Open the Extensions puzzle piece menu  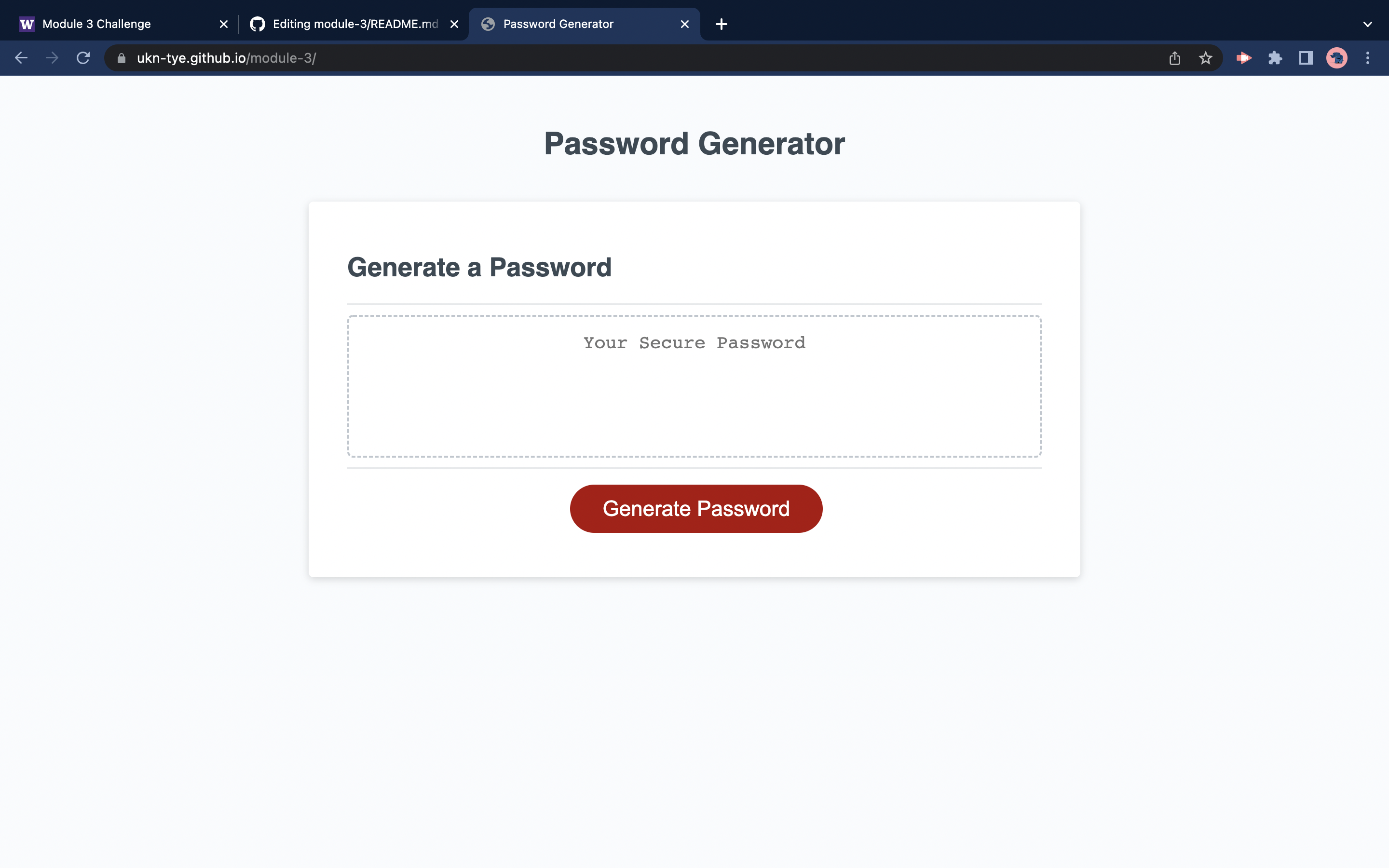pyautogui.click(x=1275, y=57)
